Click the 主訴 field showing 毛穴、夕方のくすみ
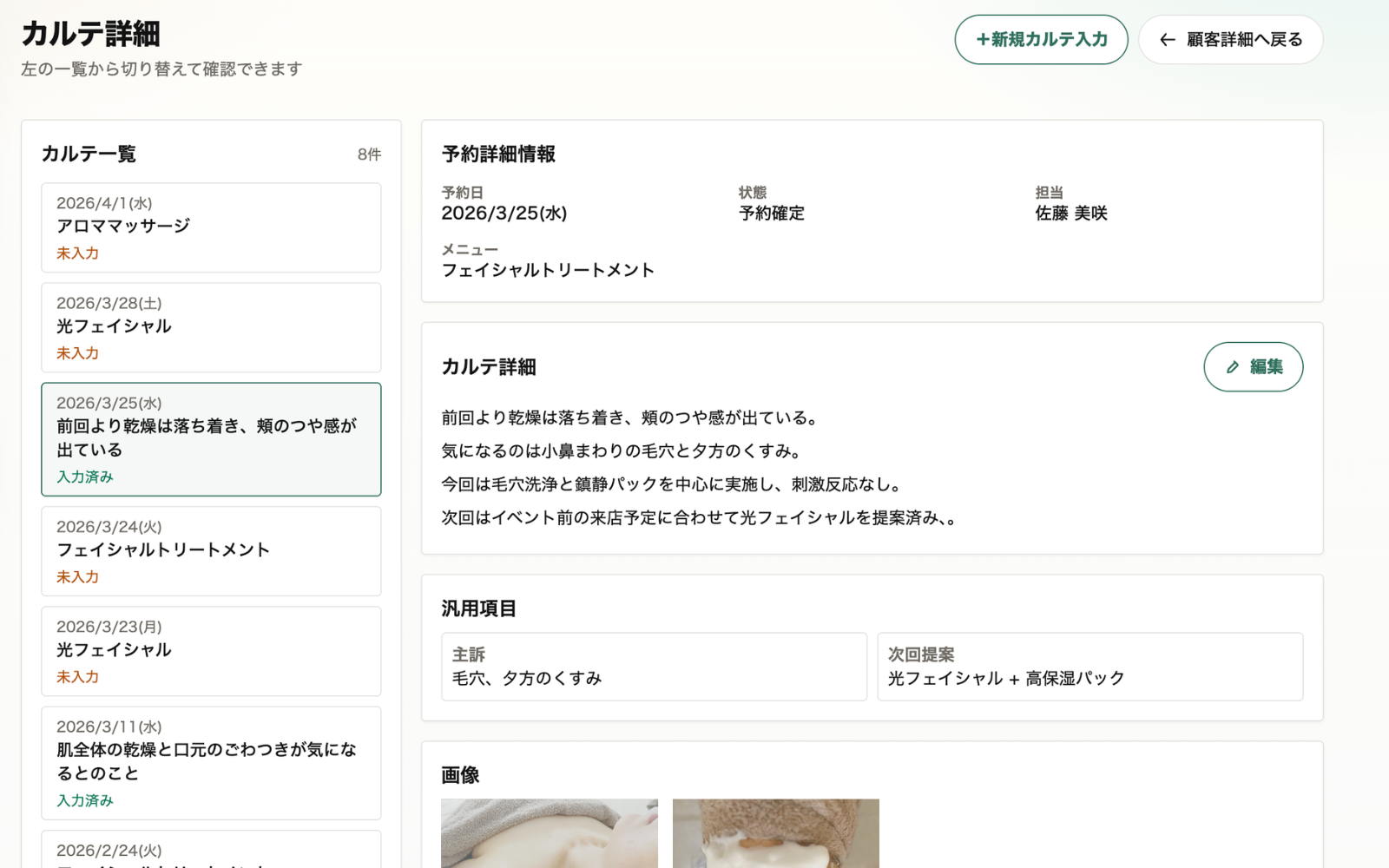 pyautogui.click(x=654, y=667)
